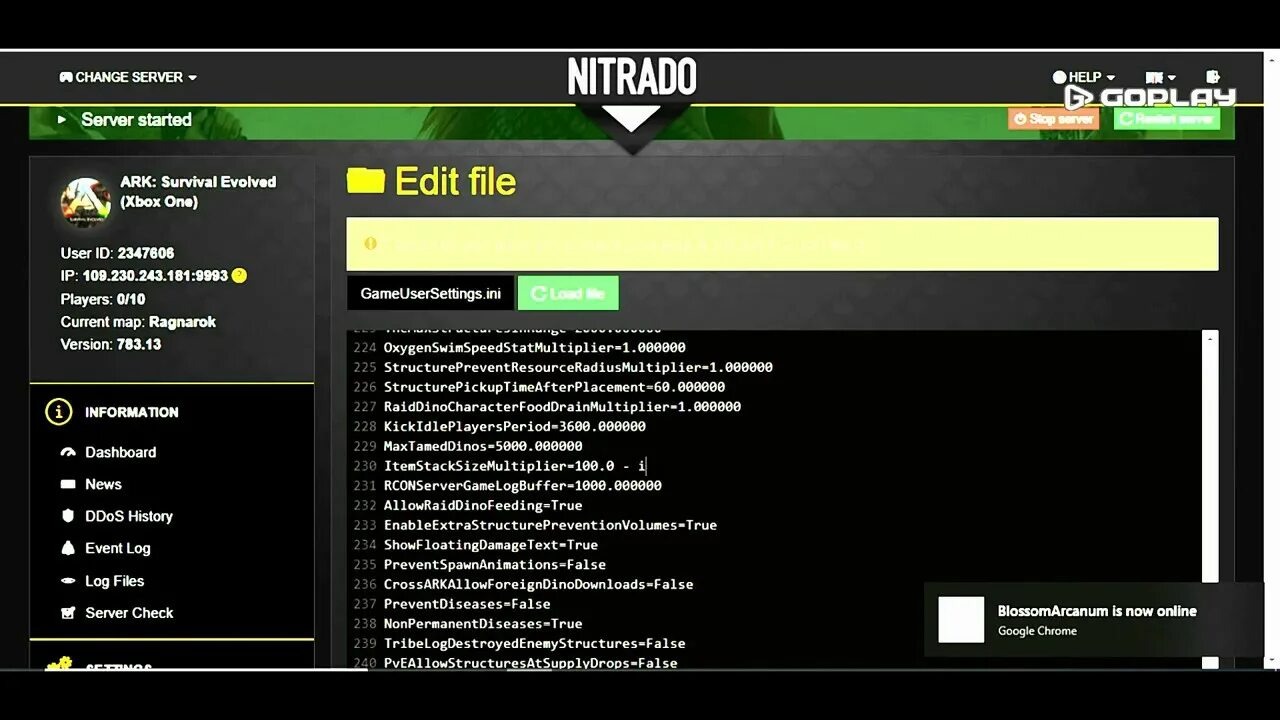Click the Log Files eye icon

(68, 581)
